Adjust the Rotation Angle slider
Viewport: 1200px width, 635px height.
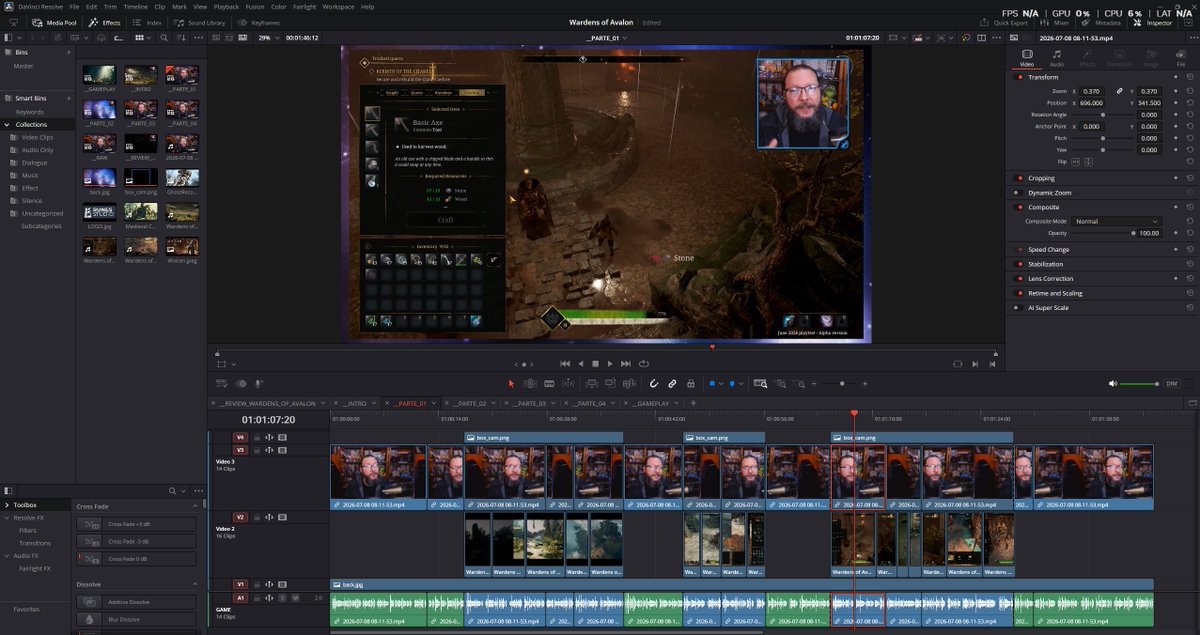(x=1102, y=114)
